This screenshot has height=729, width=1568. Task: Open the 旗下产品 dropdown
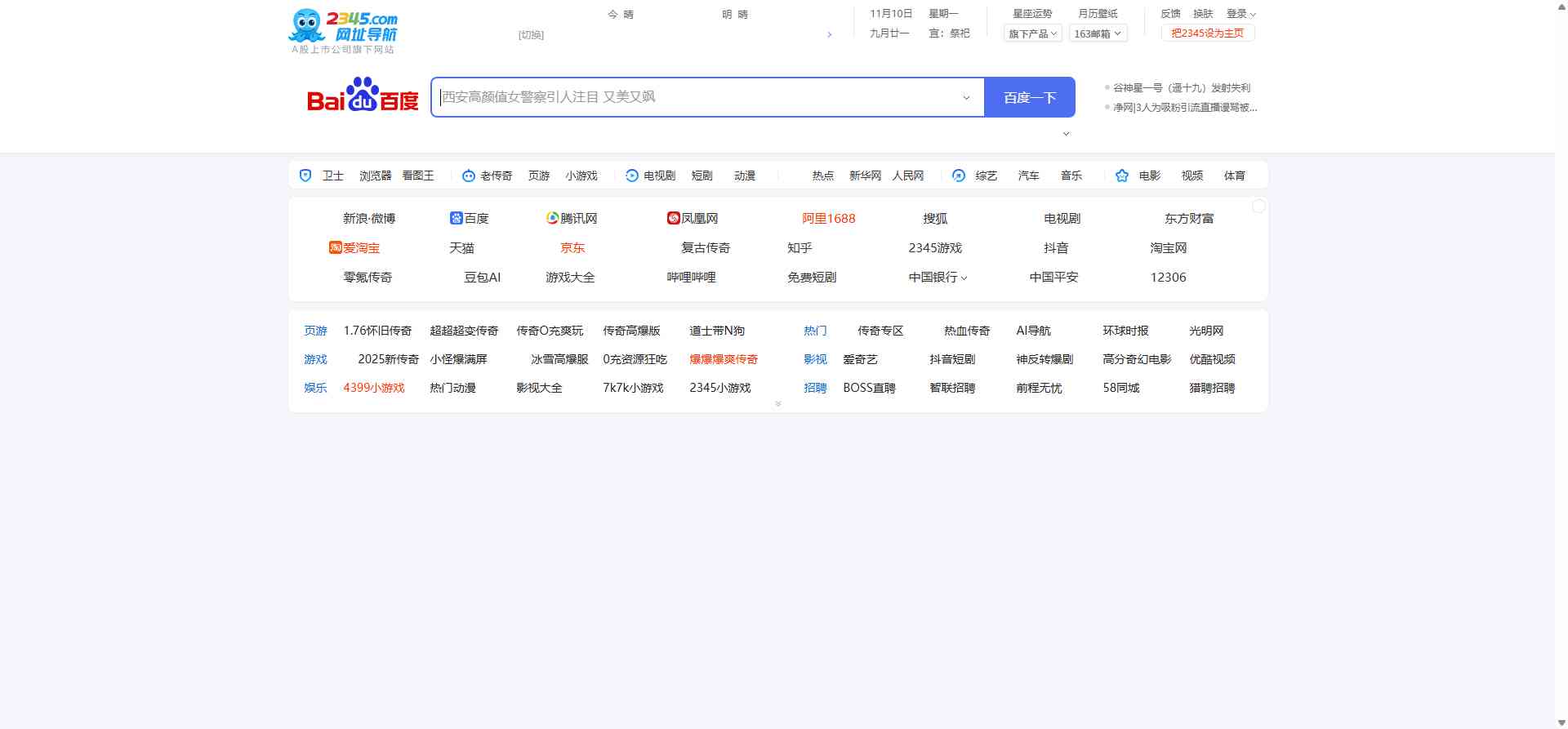[x=1032, y=33]
